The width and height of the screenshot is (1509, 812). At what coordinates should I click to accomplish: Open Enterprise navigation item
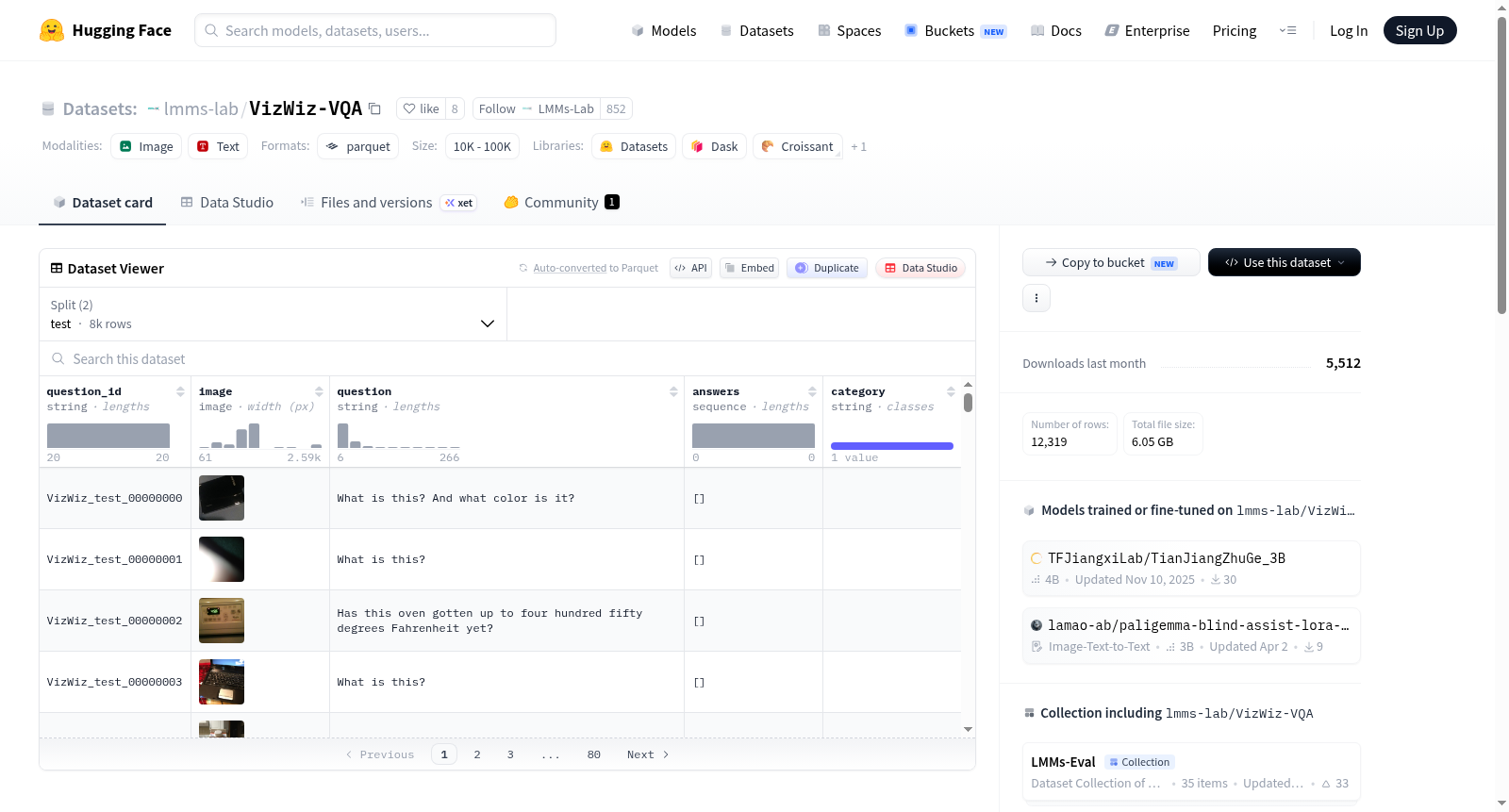1147,30
